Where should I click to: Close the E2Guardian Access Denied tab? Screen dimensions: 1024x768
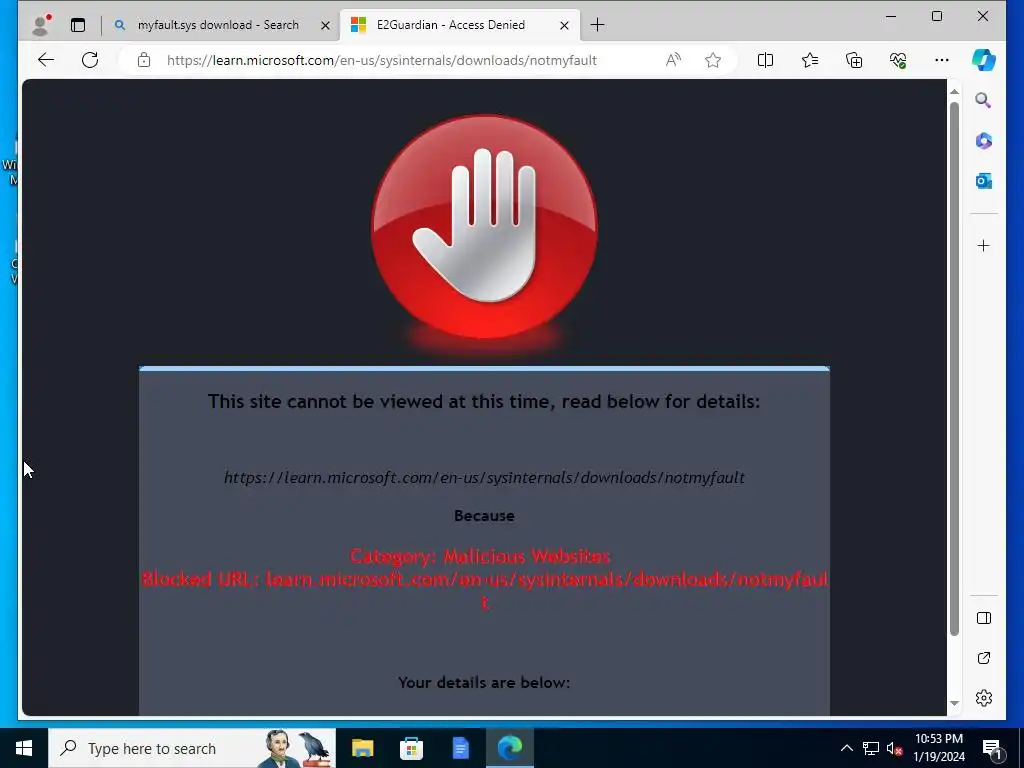pos(564,25)
